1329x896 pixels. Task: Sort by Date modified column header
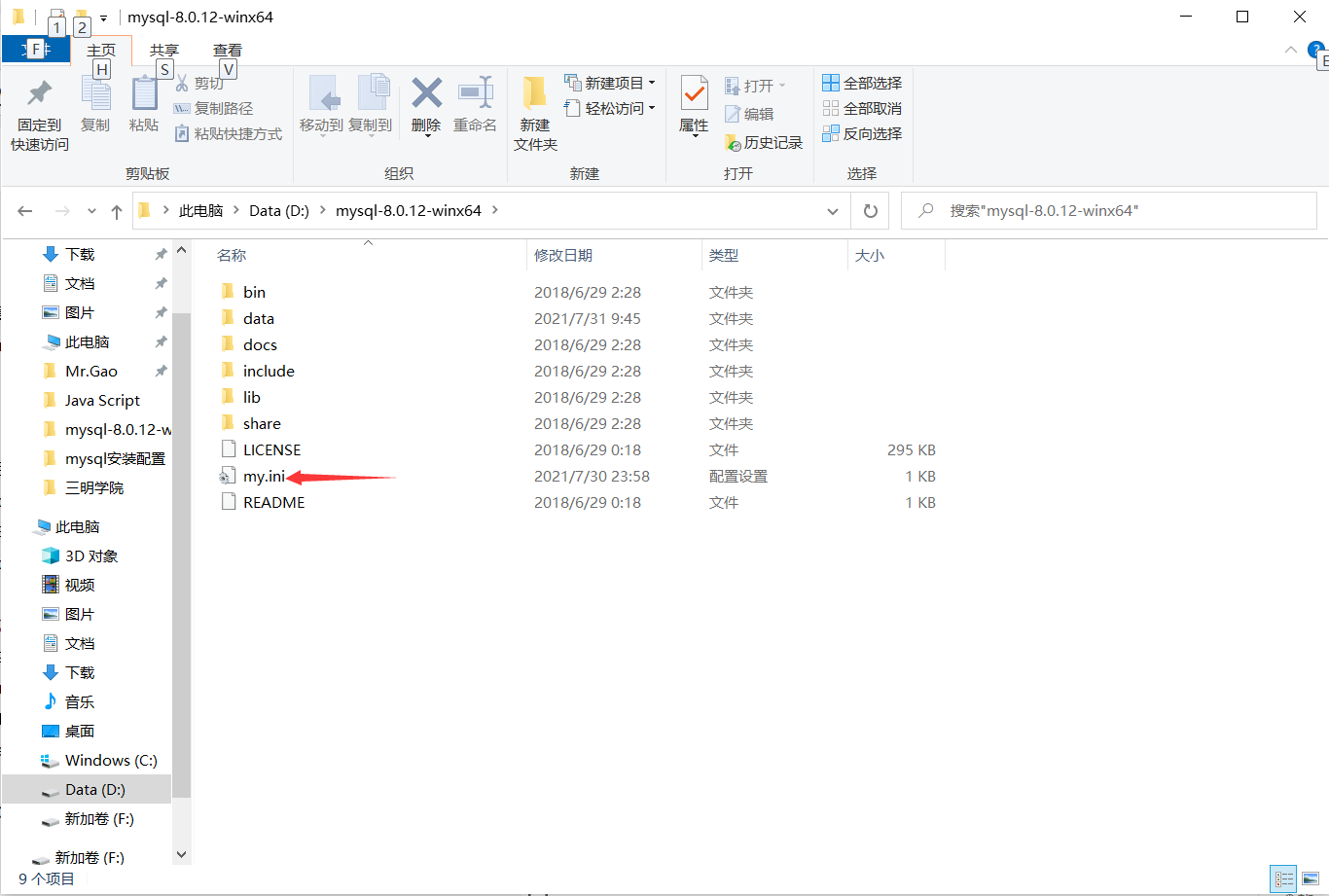[x=563, y=256]
